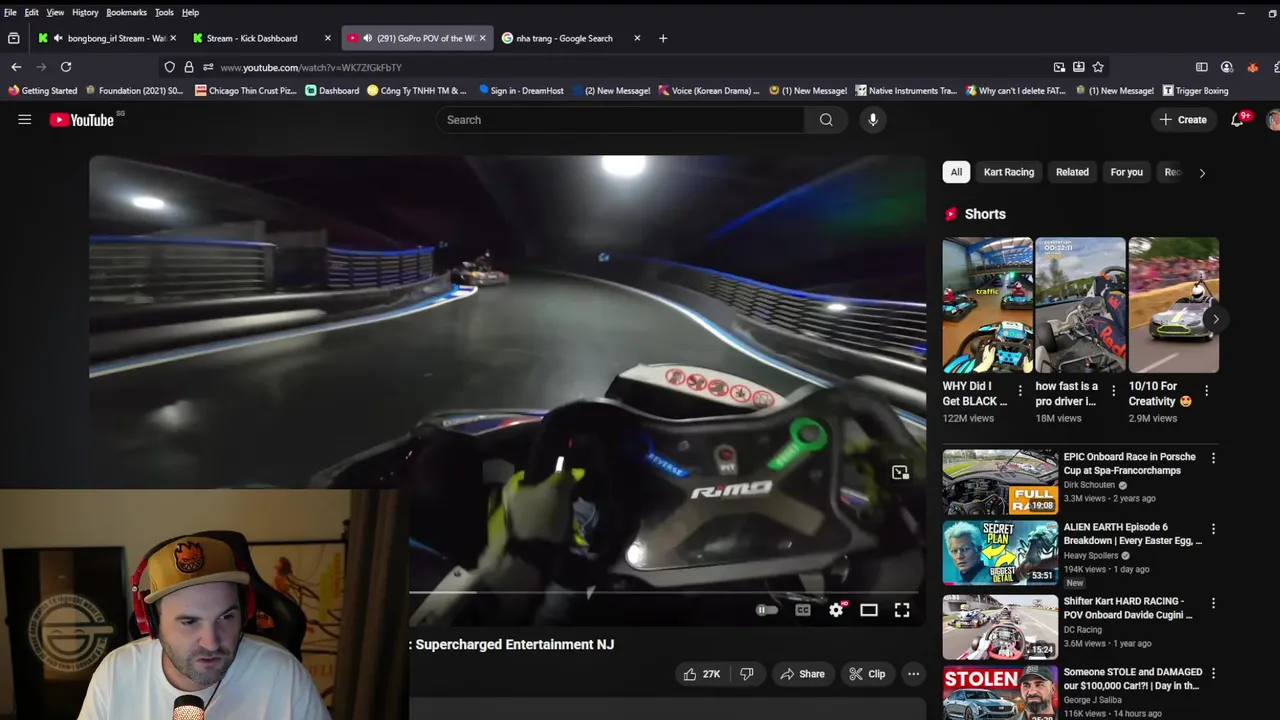
Task: Enter full screen video mode
Action: click(902, 610)
